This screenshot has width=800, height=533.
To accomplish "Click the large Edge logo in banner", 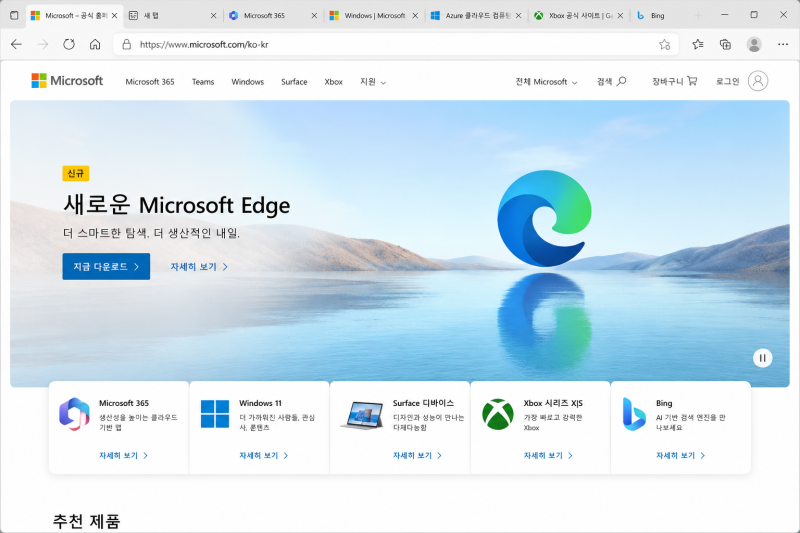I will [544, 218].
